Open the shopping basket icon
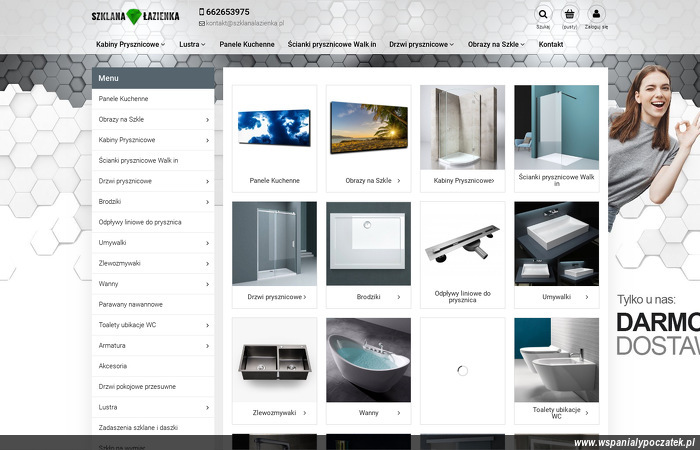Screen dimensions: 700x450 569,14
